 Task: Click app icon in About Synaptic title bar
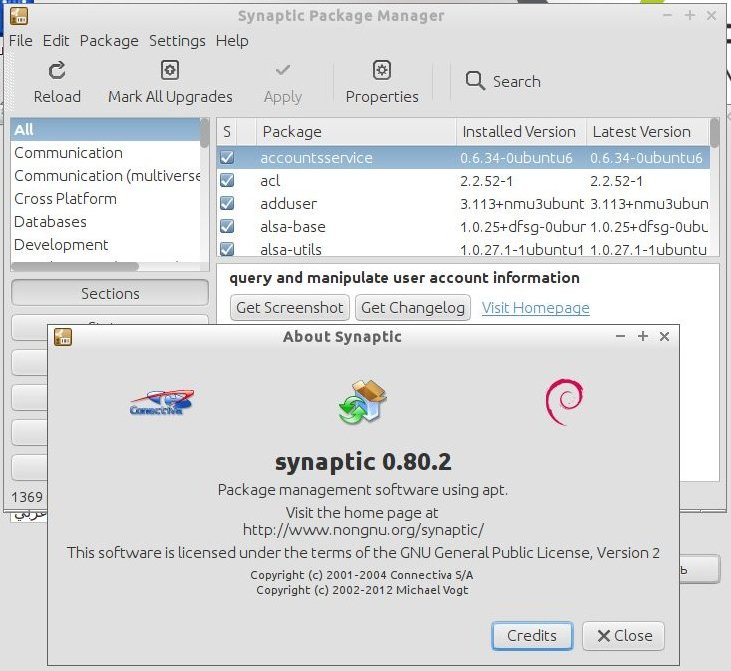[63, 337]
